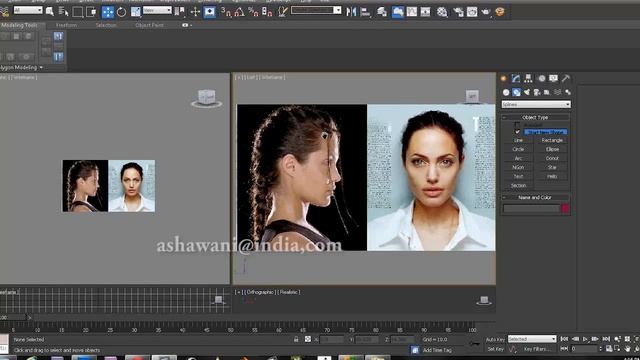Screen dimensions: 640x360
Task: Switch to the Object Paint ribbon tab
Action: pos(149,25)
